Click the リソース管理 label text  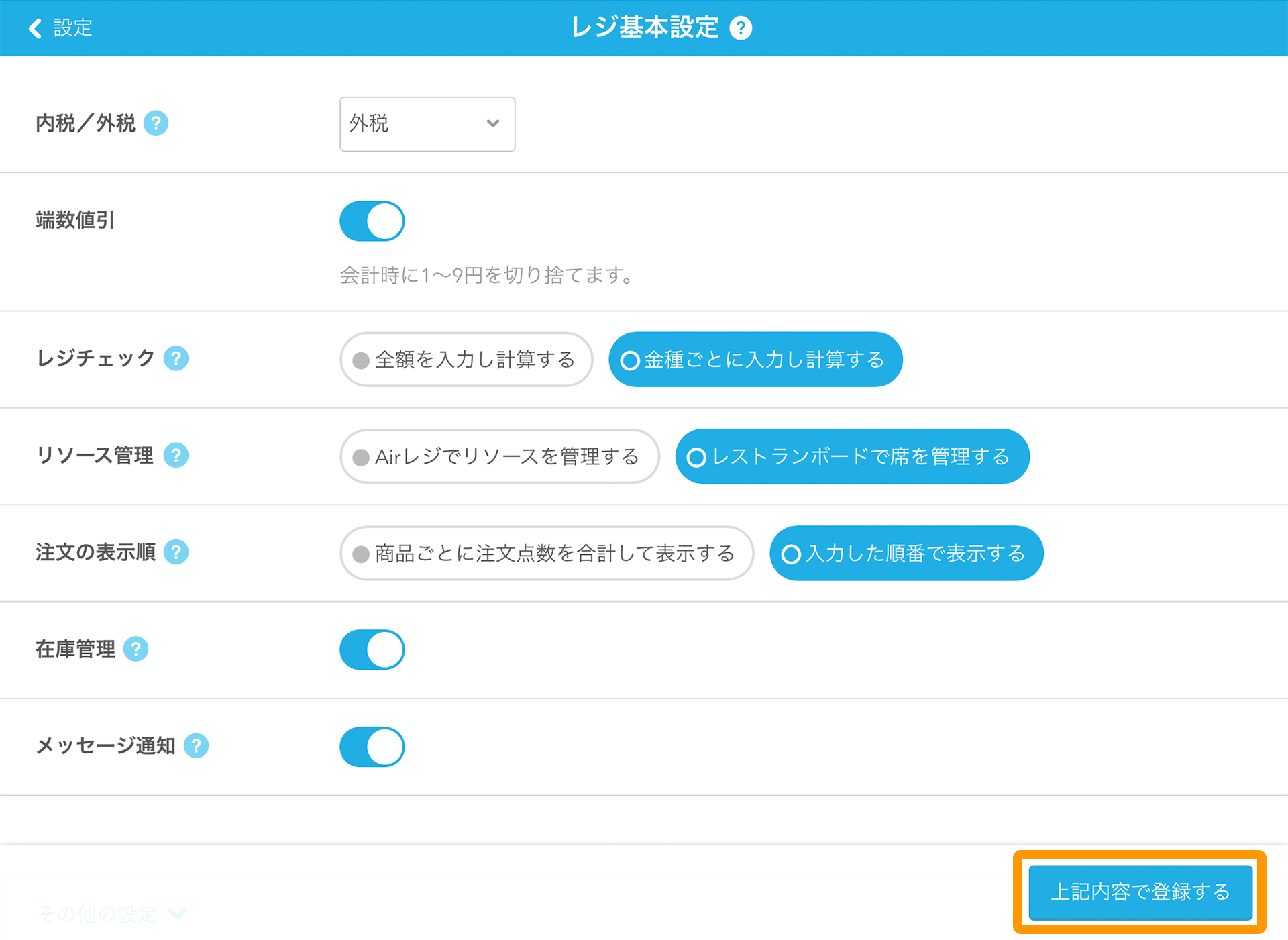[x=95, y=456]
